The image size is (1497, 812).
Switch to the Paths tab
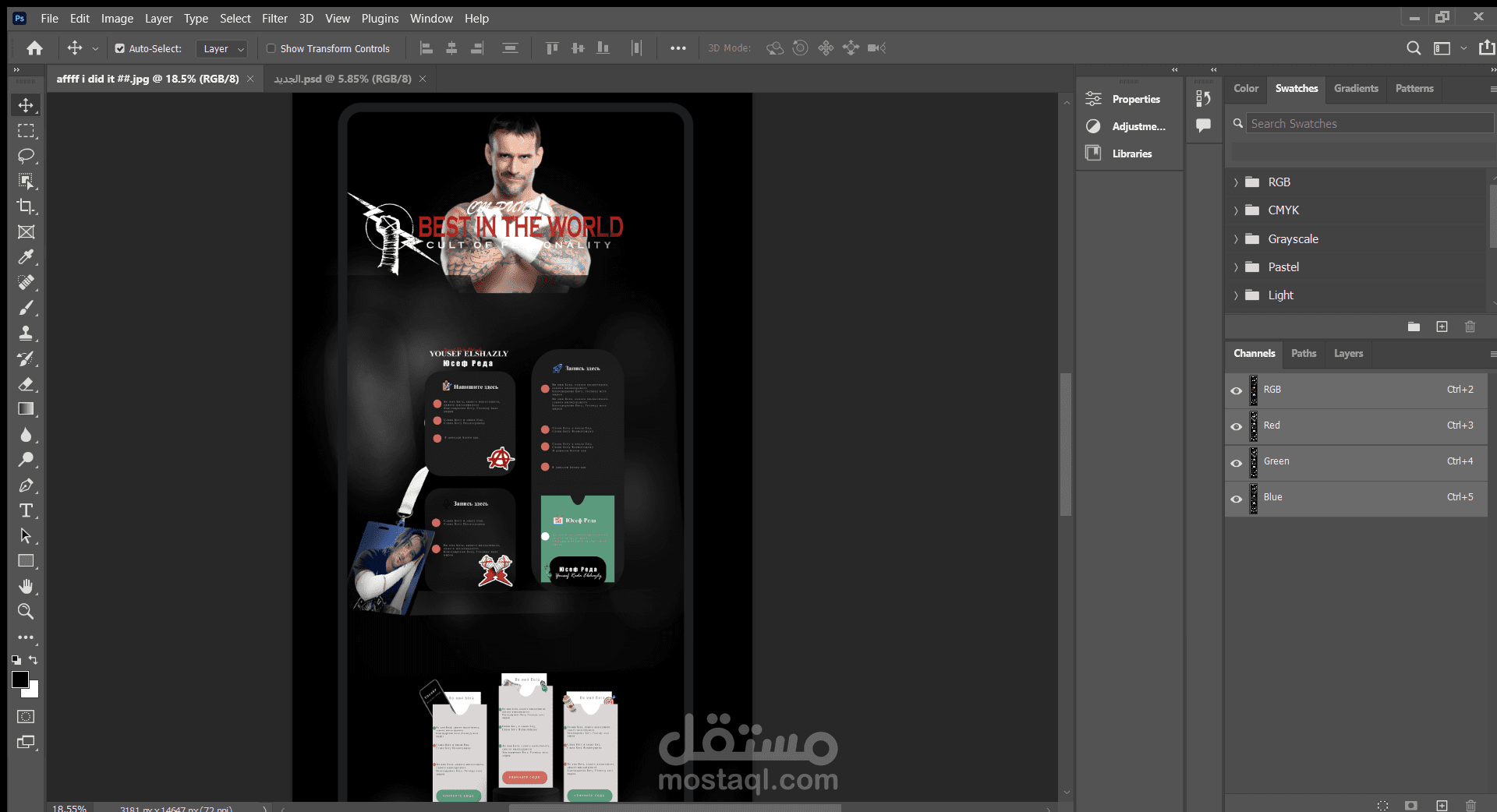tap(1303, 353)
